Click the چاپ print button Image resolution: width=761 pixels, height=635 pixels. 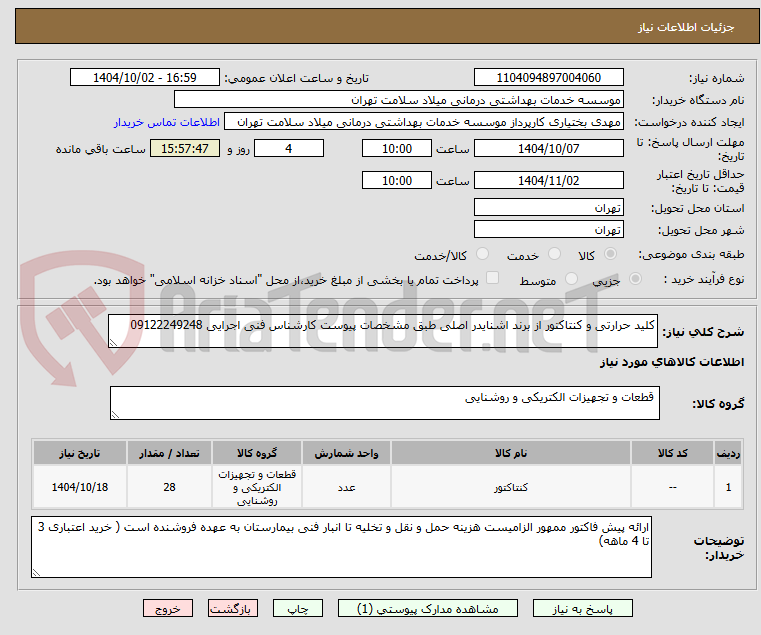[x=298, y=608]
